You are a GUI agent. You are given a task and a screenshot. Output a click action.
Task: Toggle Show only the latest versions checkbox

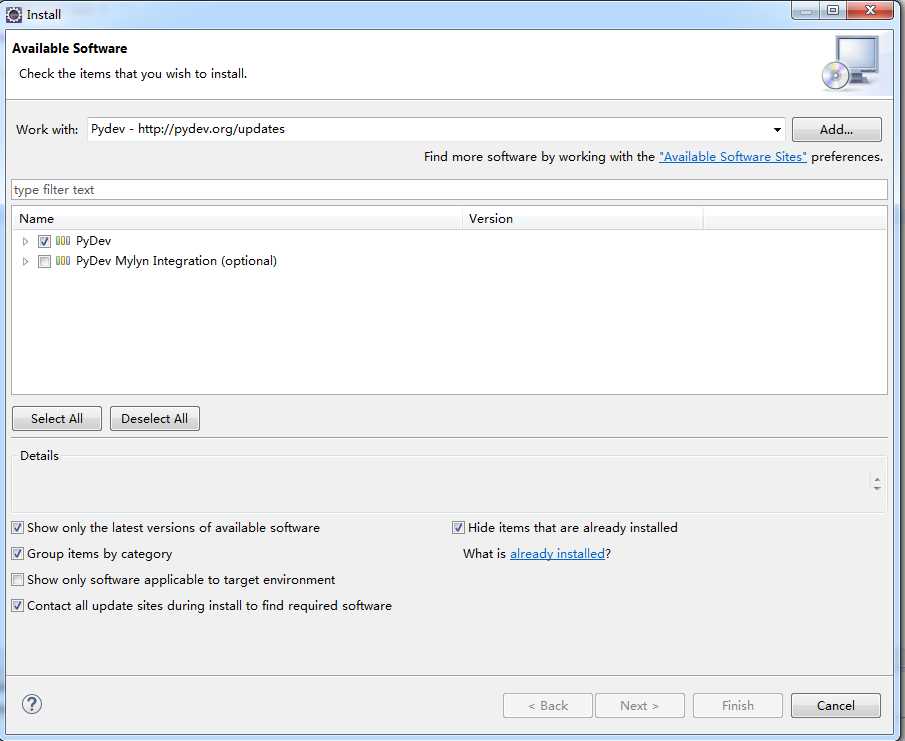[x=18, y=527]
